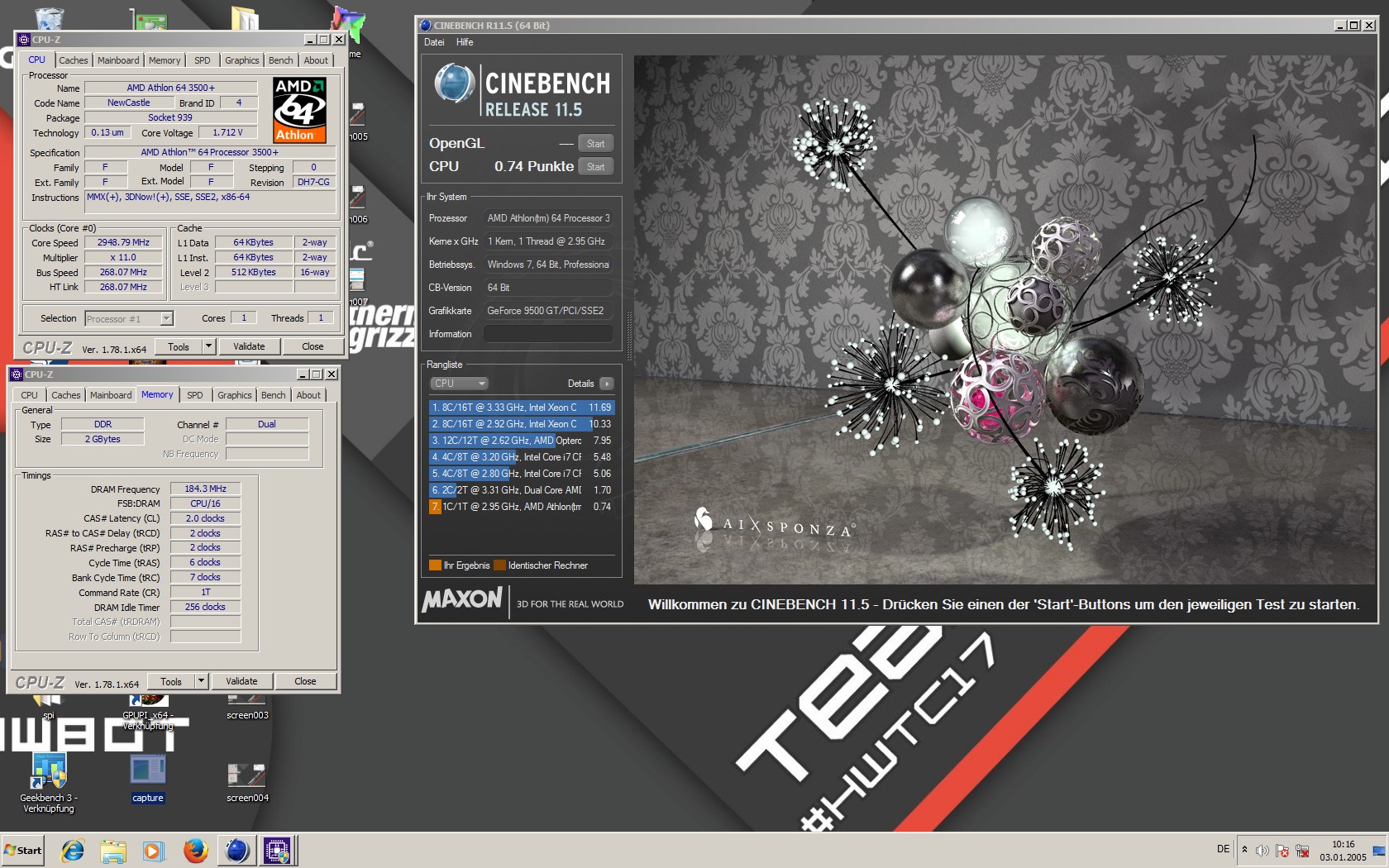The width and height of the screenshot is (1389, 868).
Task: Open the Datei menu in Cinebench
Action: (434, 42)
